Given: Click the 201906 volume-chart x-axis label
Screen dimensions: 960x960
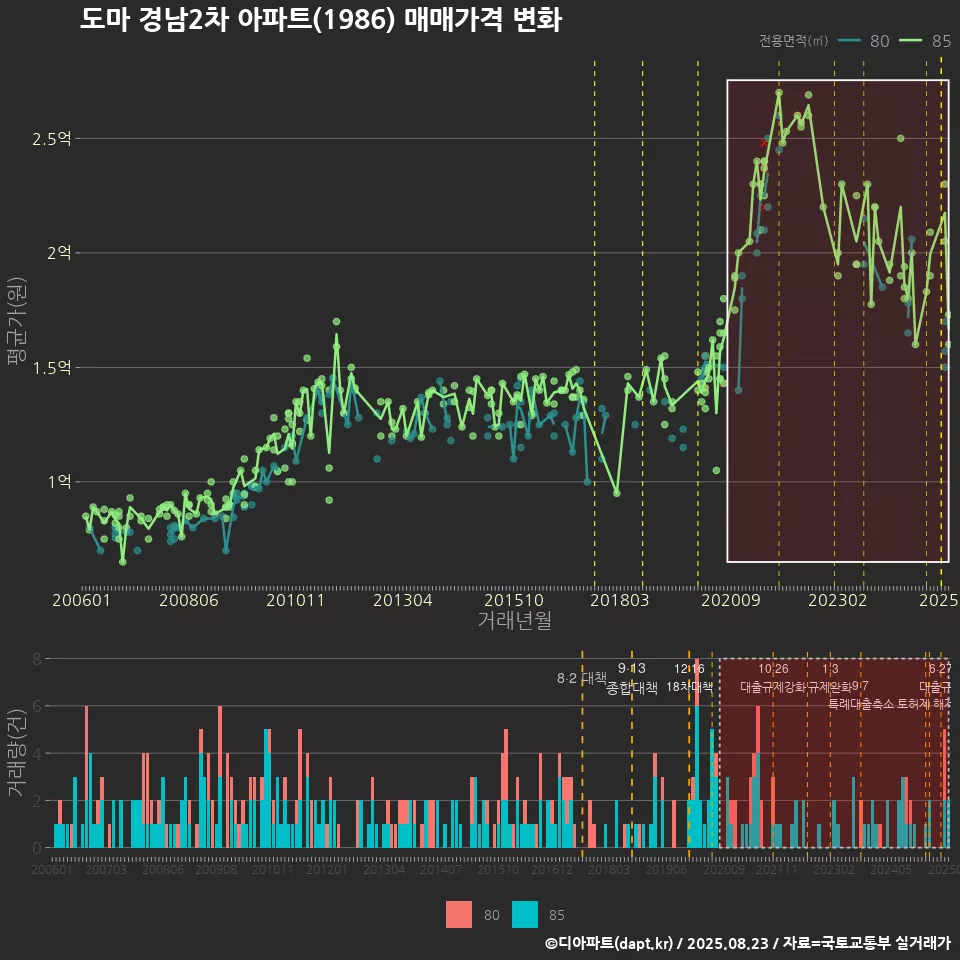Looking at the screenshot, I should click(x=666, y=869).
